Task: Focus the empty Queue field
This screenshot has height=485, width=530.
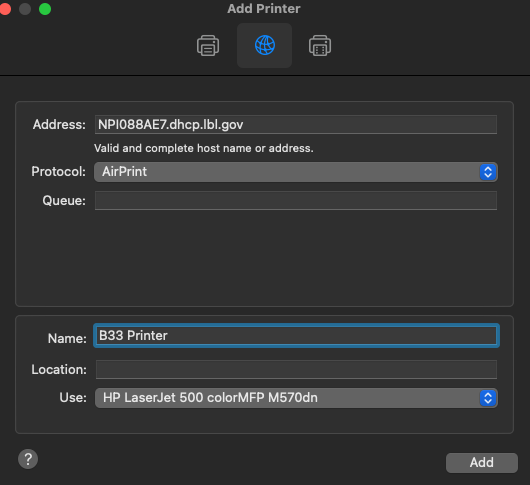Action: [x=296, y=200]
